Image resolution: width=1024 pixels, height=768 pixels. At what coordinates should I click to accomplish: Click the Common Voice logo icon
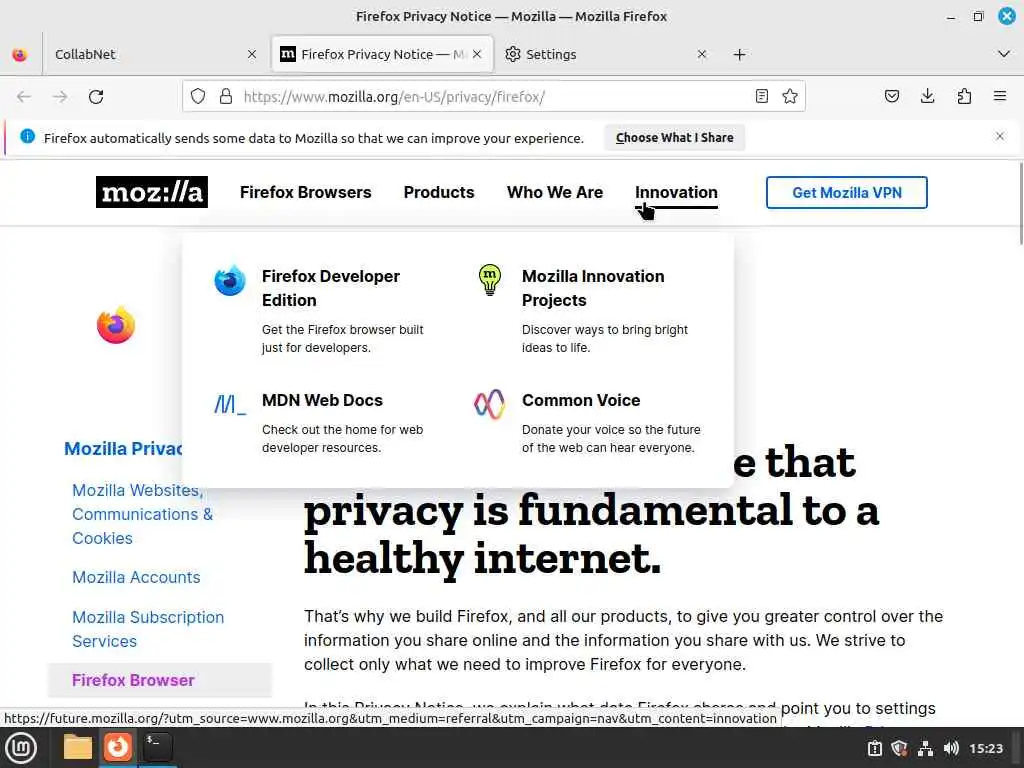coord(490,404)
